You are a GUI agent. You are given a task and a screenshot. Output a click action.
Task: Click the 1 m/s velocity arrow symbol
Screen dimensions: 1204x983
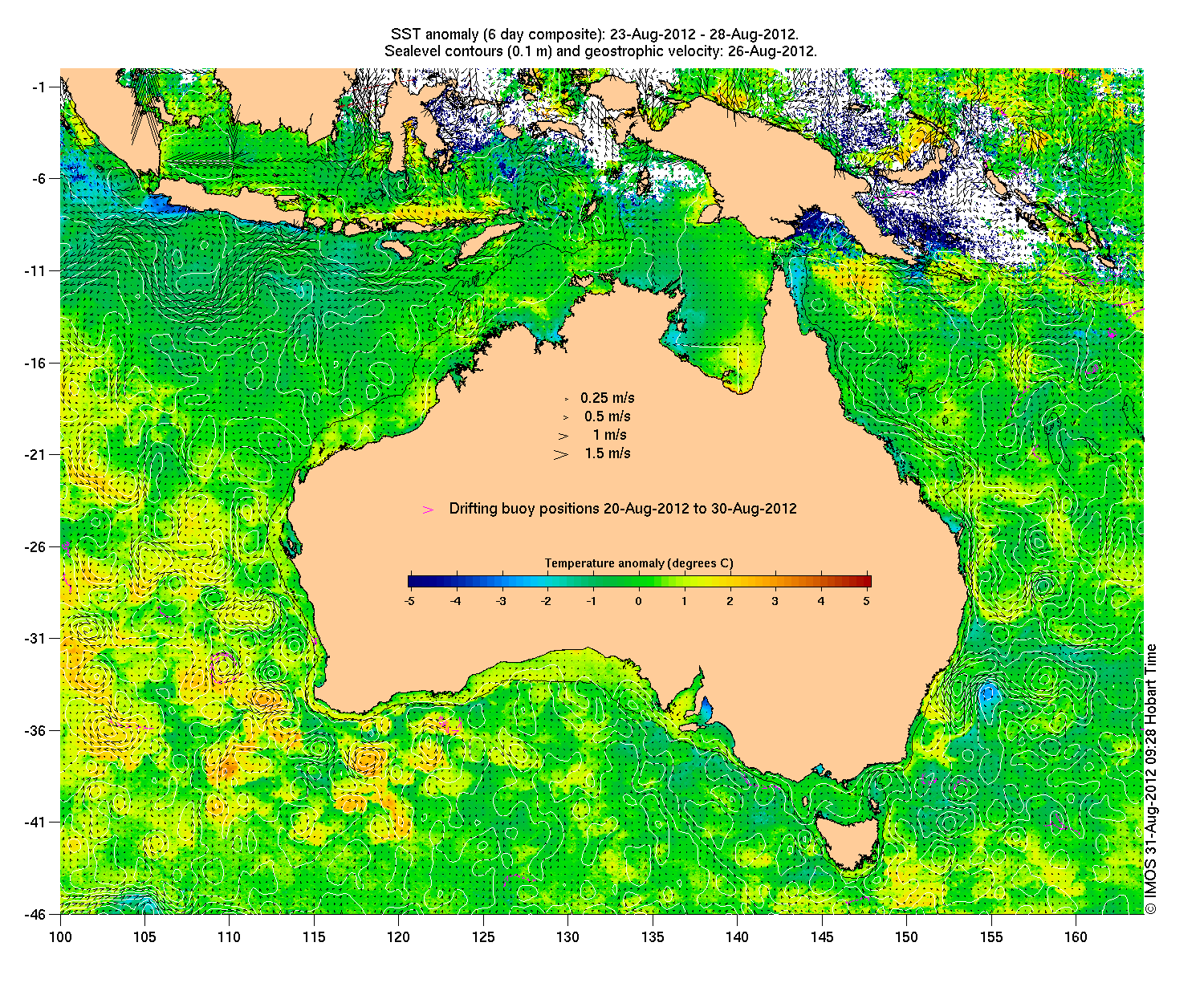(x=563, y=436)
